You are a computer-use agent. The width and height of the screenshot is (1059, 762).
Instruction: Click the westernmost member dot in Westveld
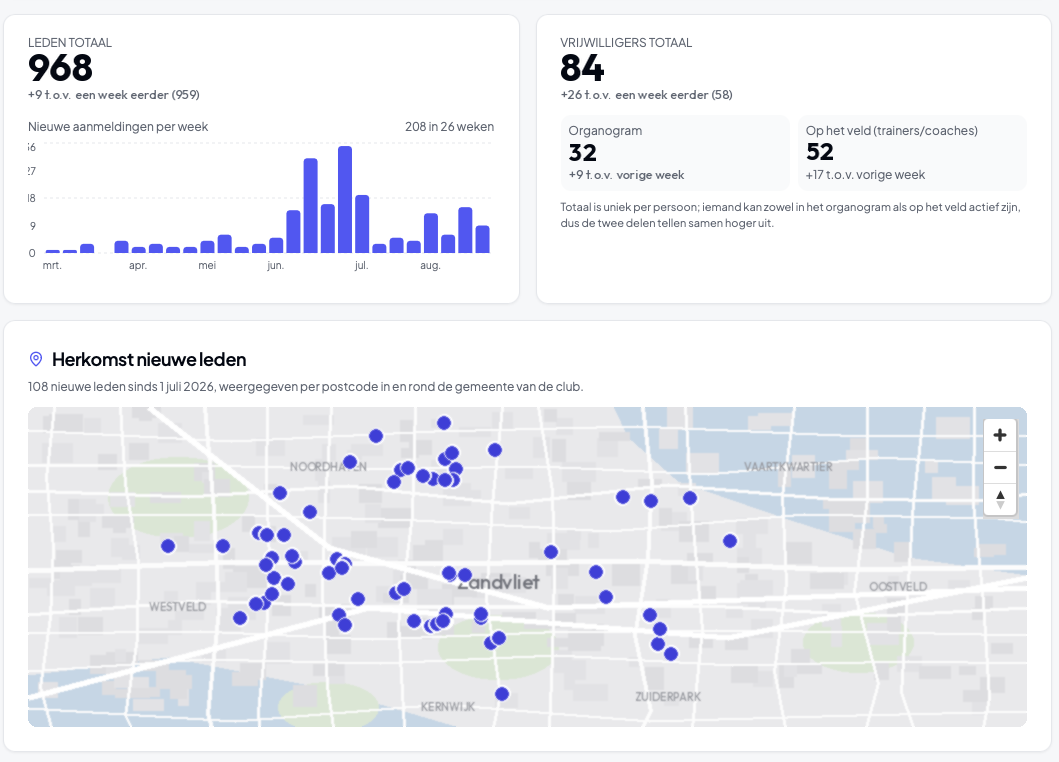pos(168,546)
